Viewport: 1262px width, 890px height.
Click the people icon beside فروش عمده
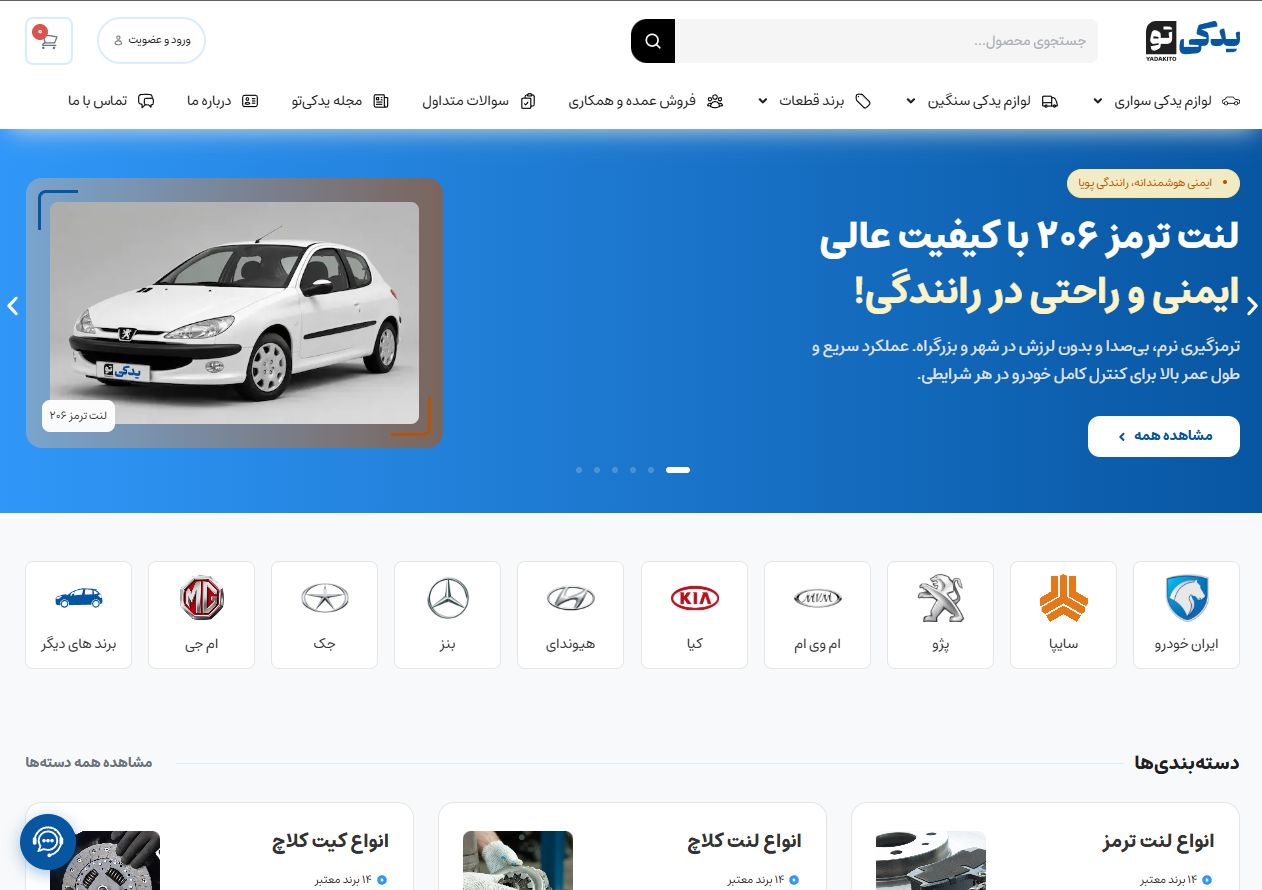click(714, 101)
